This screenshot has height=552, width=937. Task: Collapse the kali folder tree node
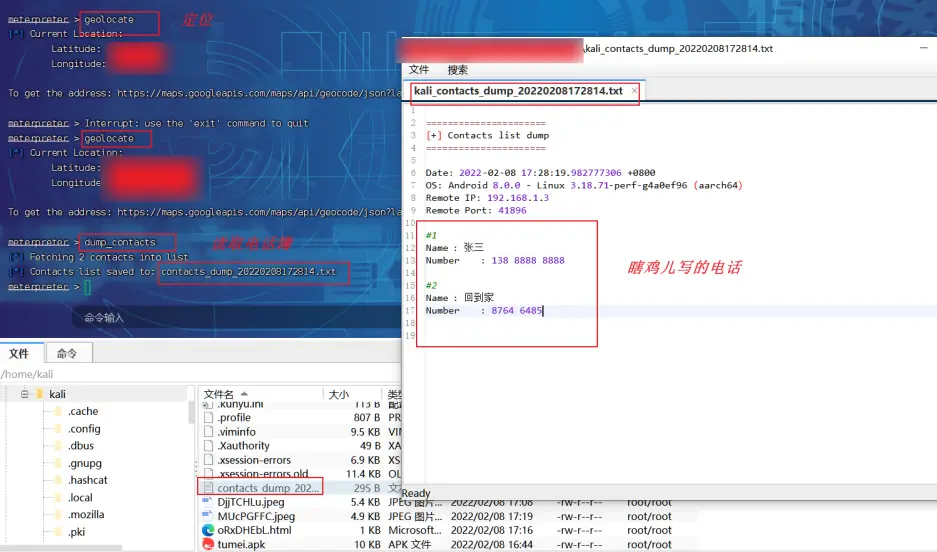[25, 394]
